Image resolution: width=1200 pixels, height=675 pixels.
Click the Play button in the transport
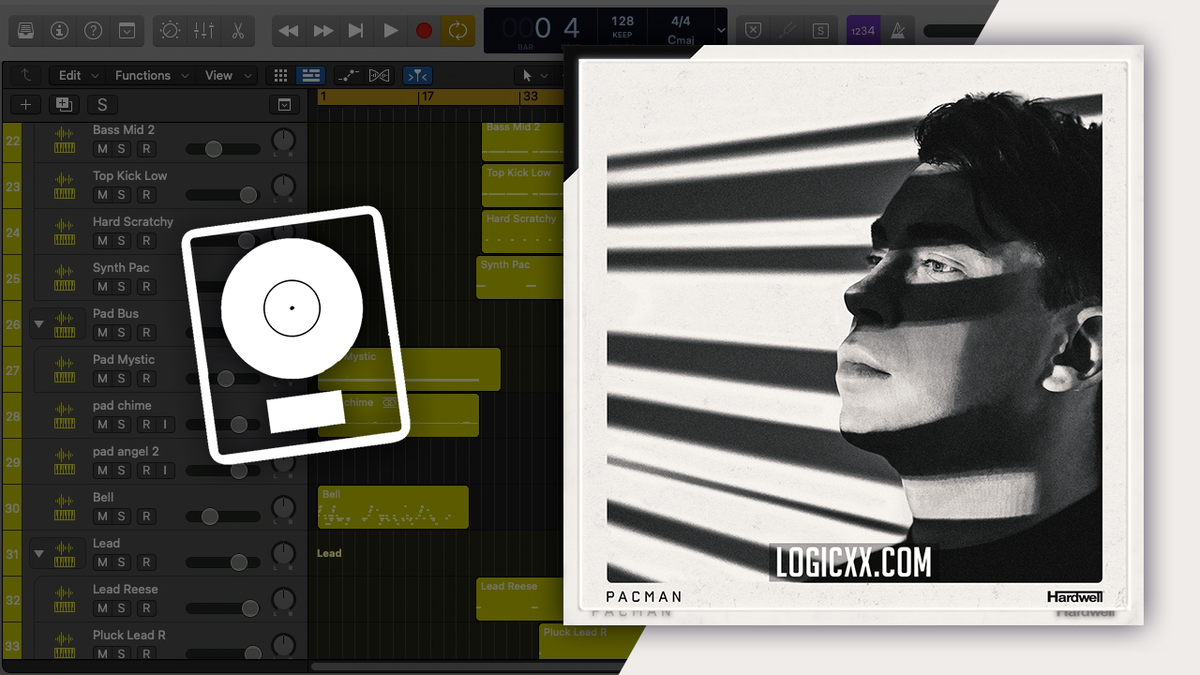tap(391, 30)
